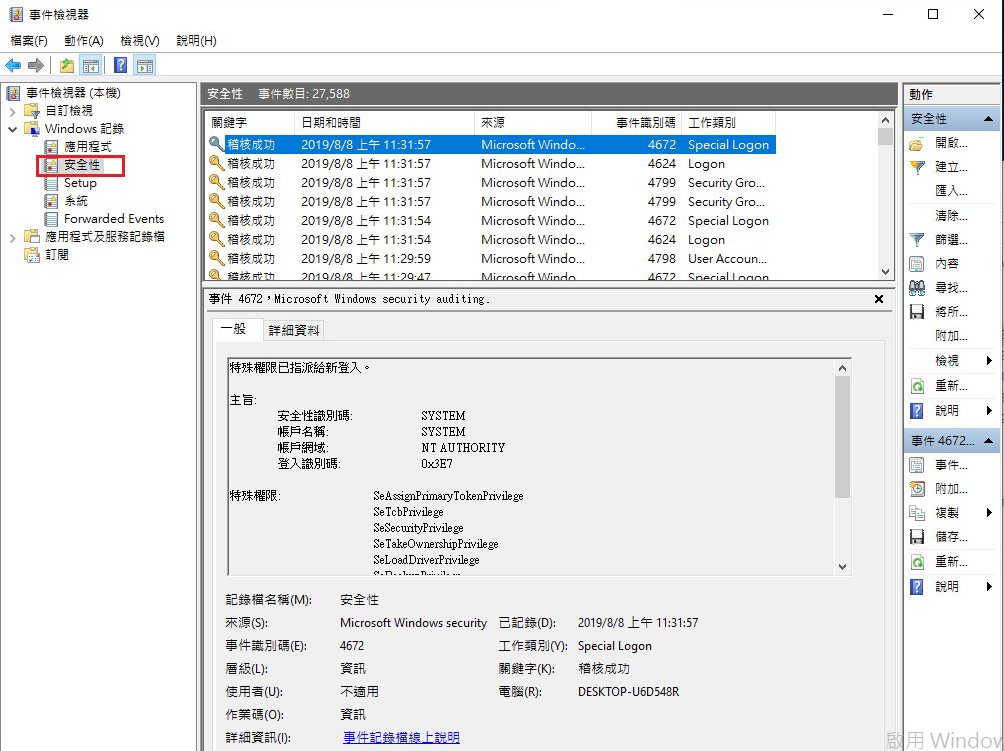
Task: Toggle the console tree pane toolbar icon
Action: coord(91,65)
